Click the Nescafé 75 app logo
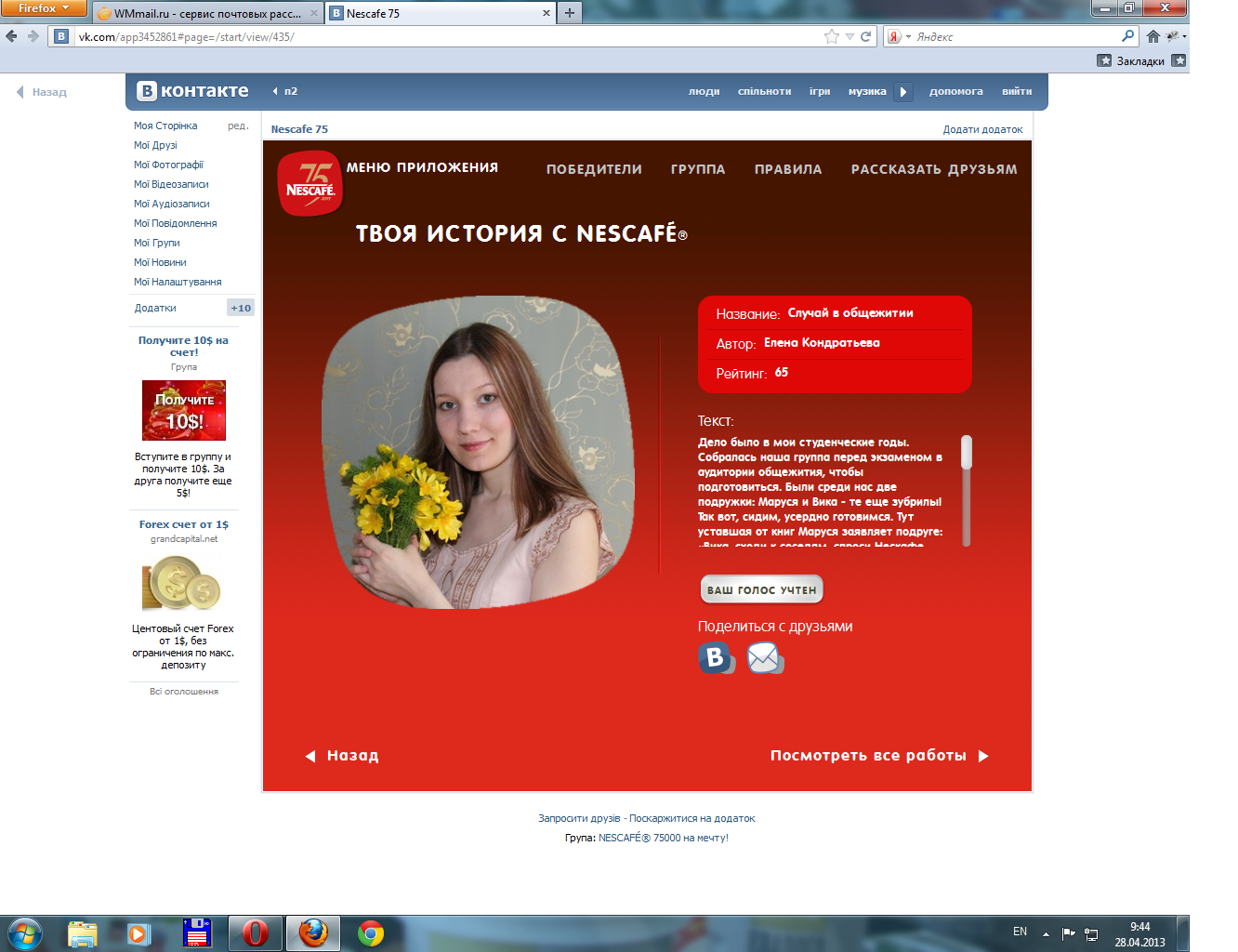The width and height of the screenshot is (1238, 952). [x=310, y=183]
